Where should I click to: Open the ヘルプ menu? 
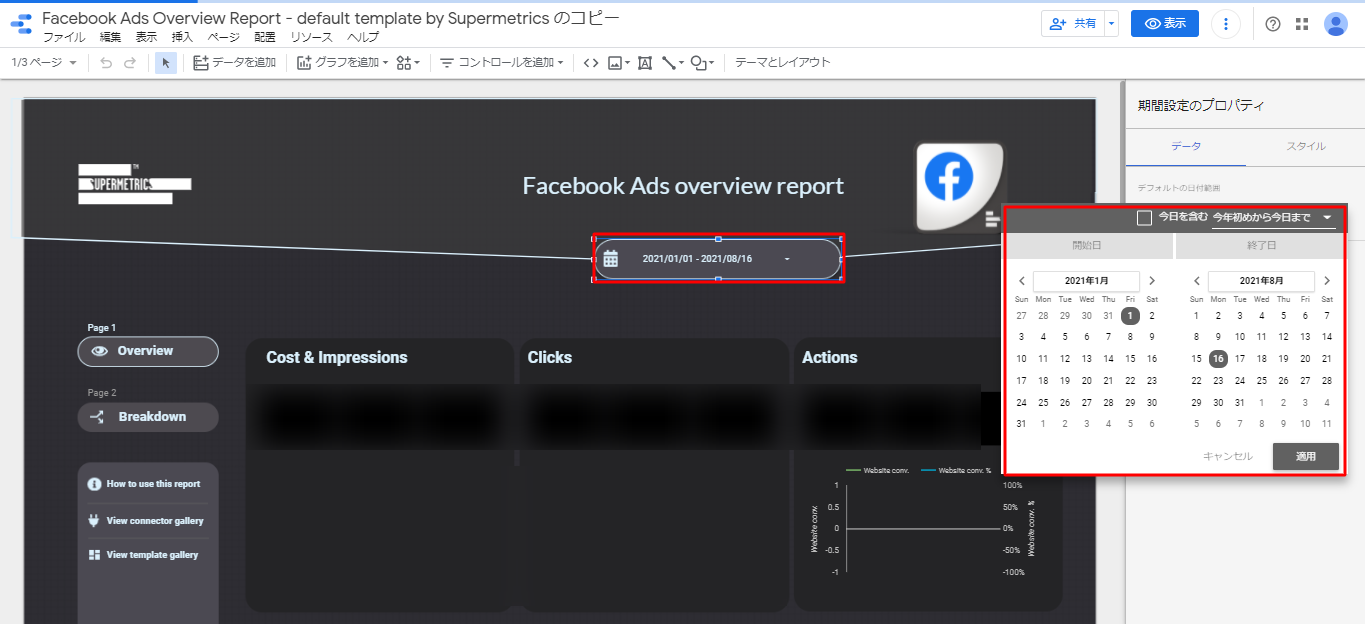363,37
